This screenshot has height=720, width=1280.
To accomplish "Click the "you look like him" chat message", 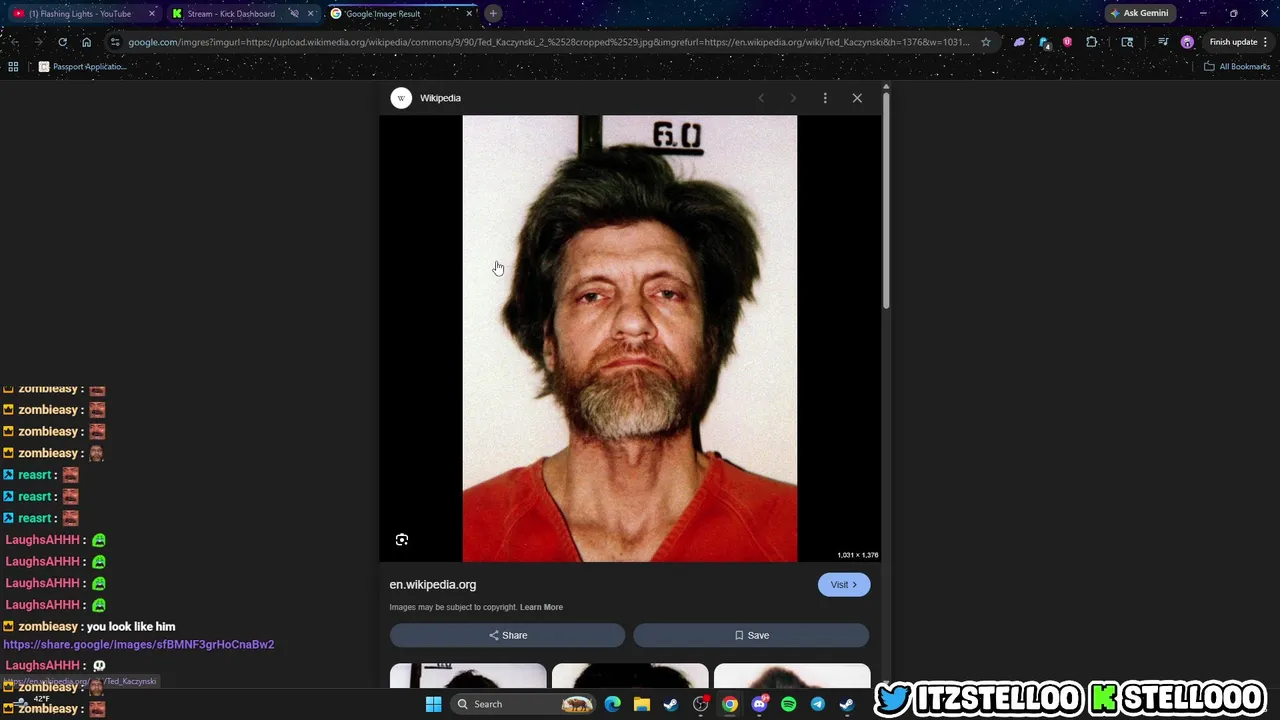I will (x=130, y=627).
